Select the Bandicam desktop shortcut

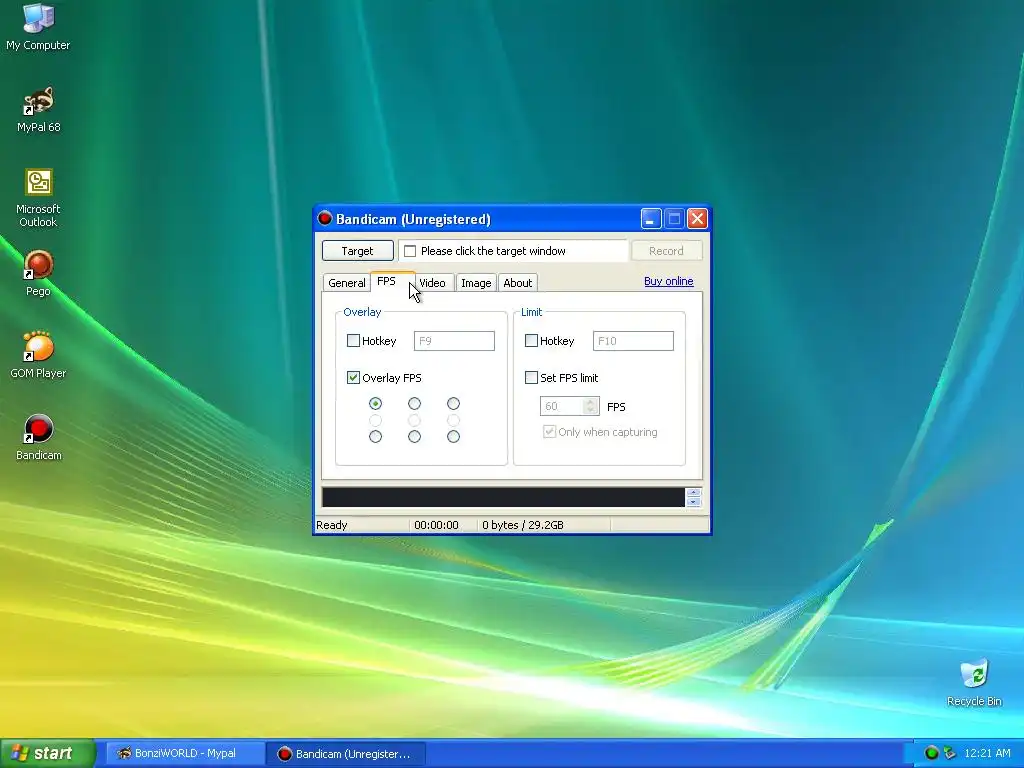click(x=38, y=437)
